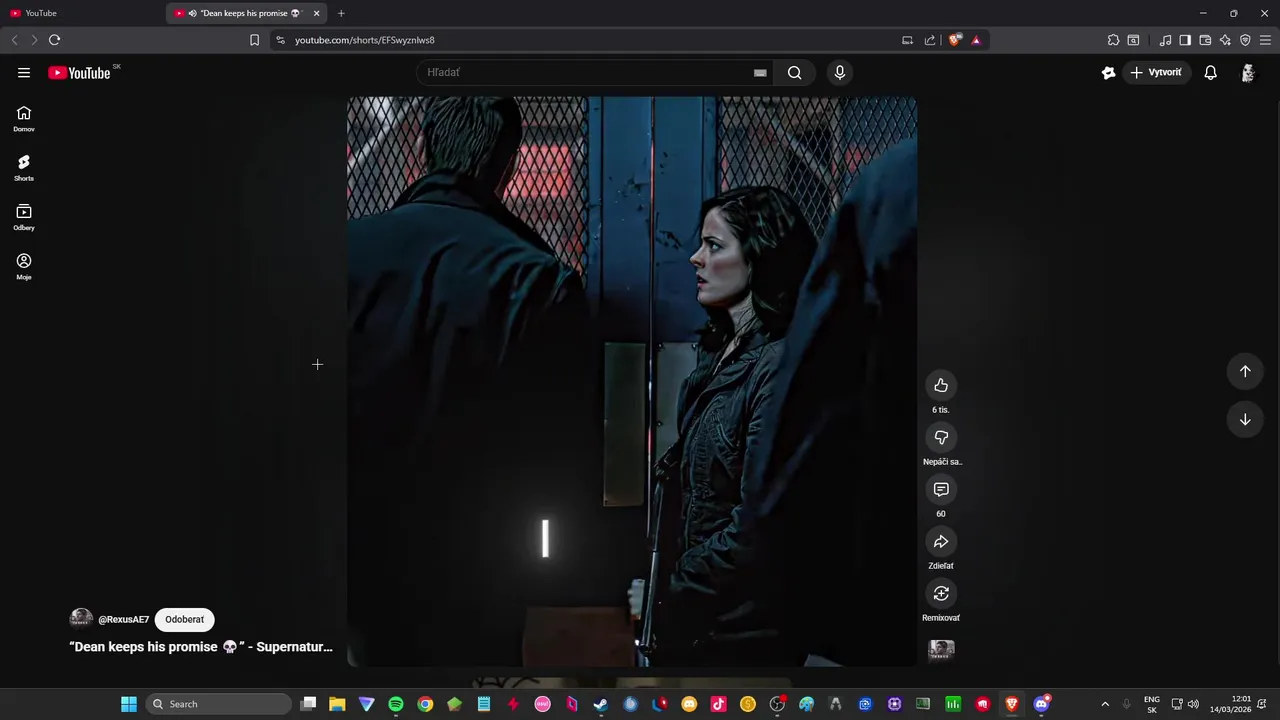Open Brave Shields lion icon
This screenshot has width=1280, height=720.
coord(955,40)
